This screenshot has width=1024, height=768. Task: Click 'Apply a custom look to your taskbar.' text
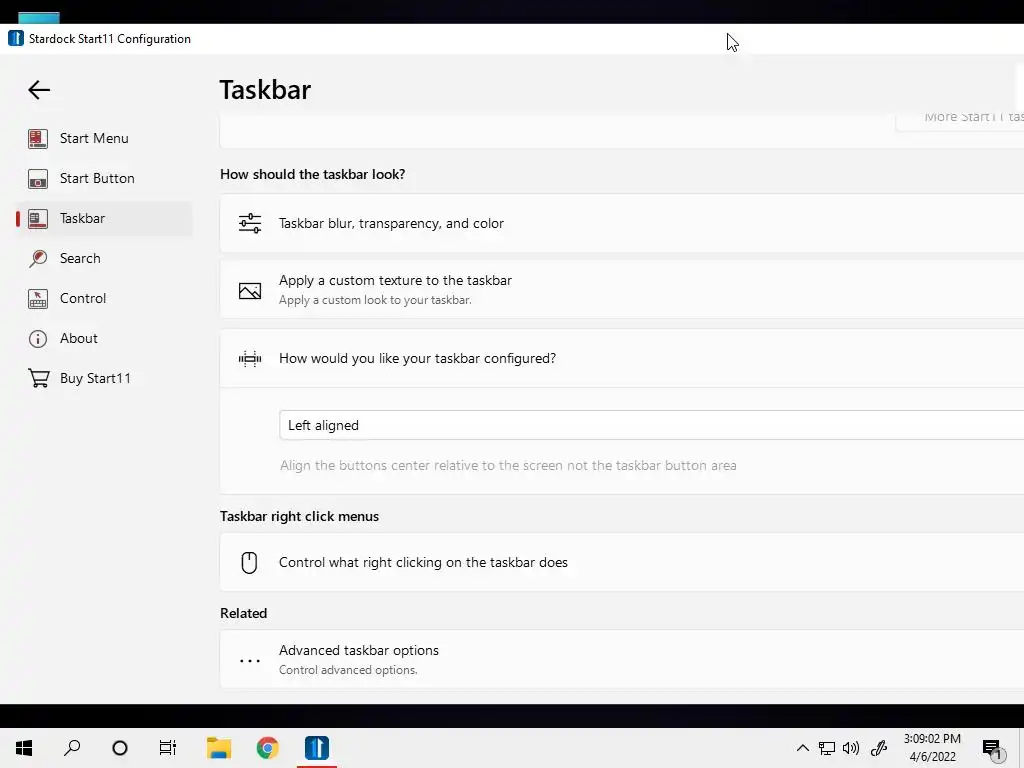(375, 300)
